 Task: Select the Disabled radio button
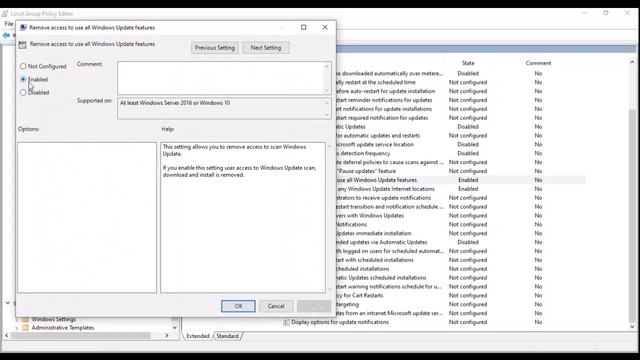tap(23, 92)
